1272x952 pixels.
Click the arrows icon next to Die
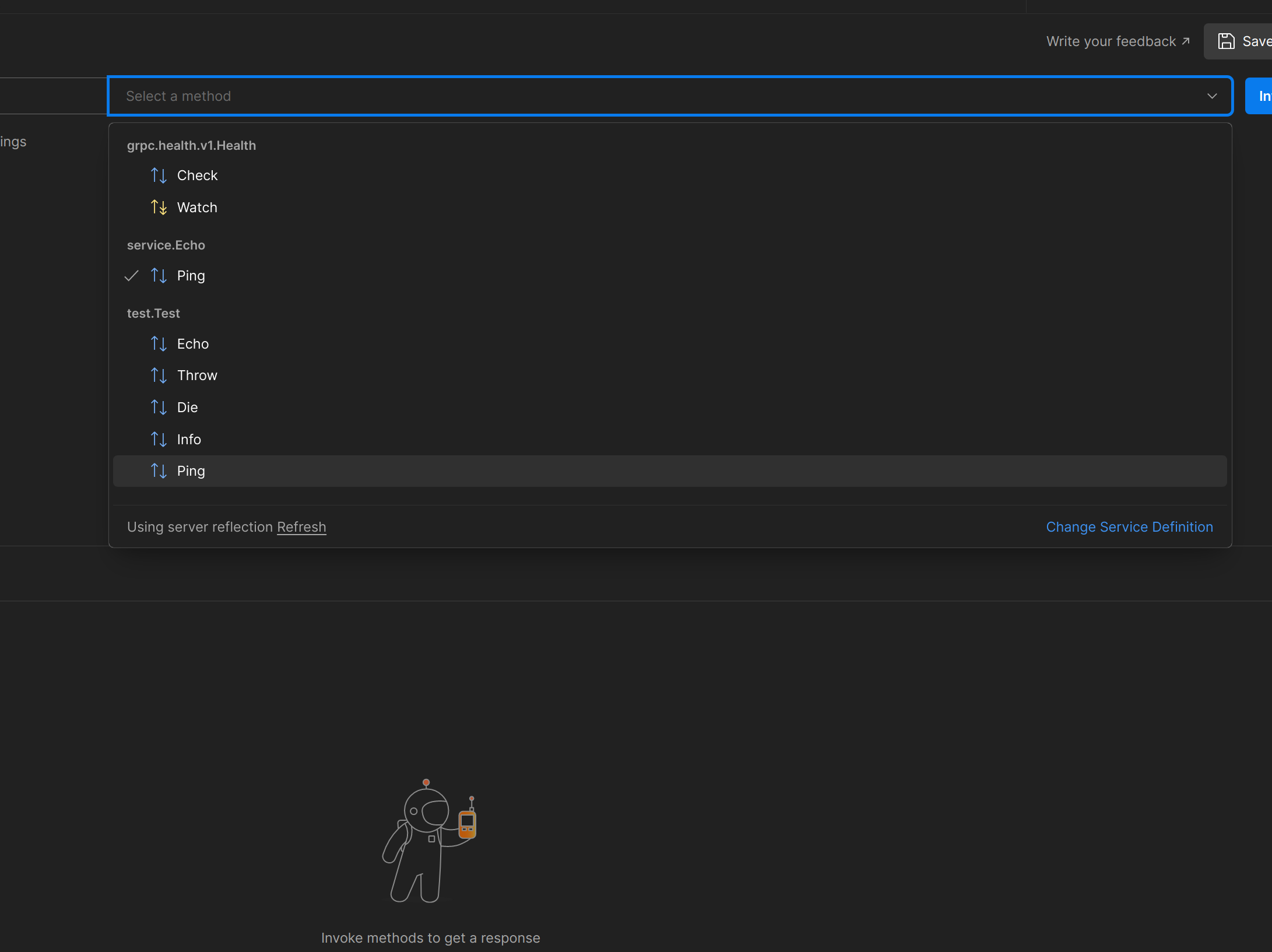(x=159, y=408)
